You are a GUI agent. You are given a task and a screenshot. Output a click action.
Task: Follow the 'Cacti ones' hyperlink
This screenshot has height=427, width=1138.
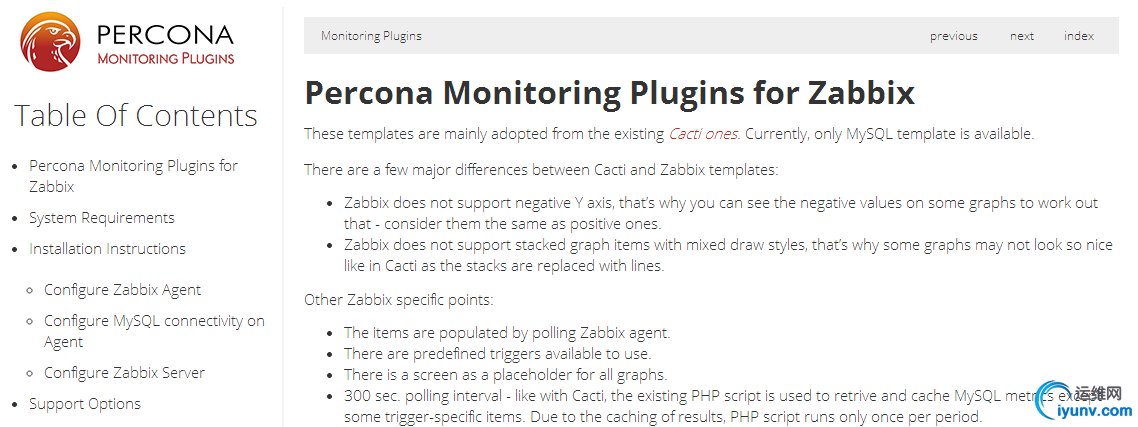coord(703,134)
